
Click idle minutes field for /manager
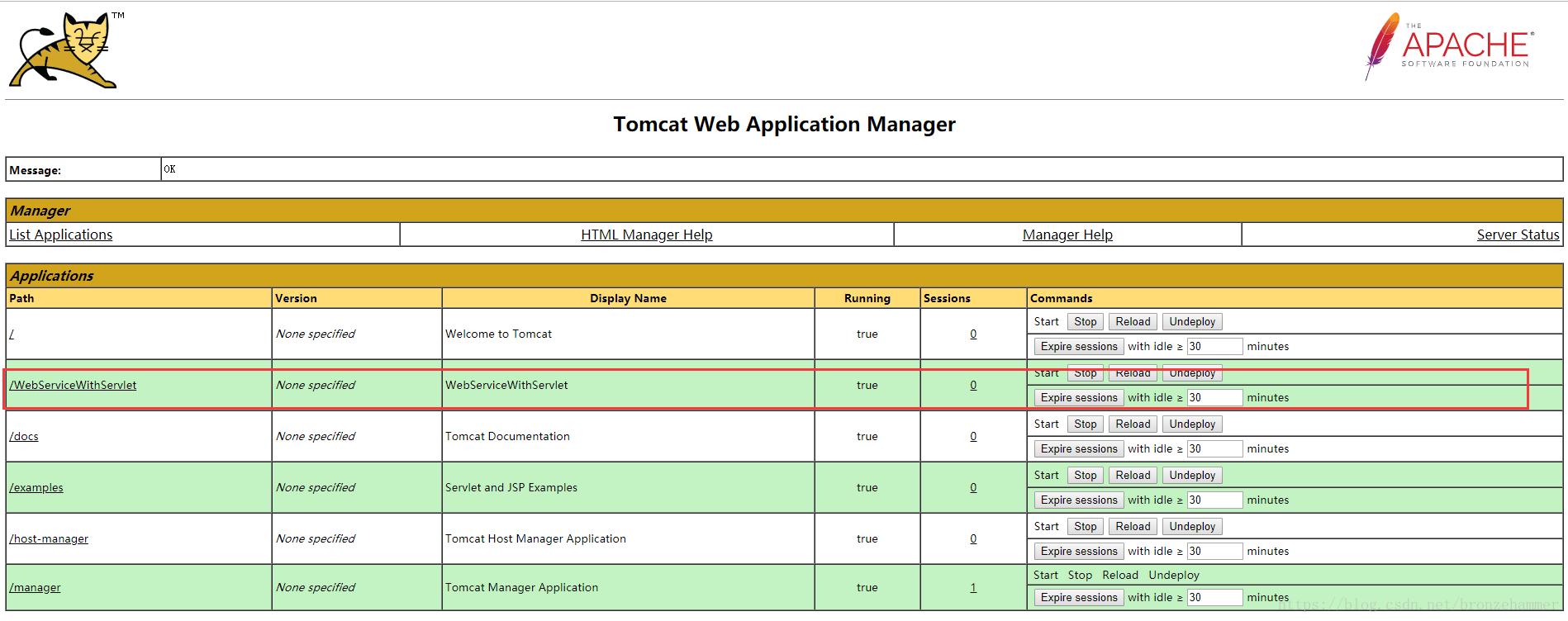coord(1214,598)
